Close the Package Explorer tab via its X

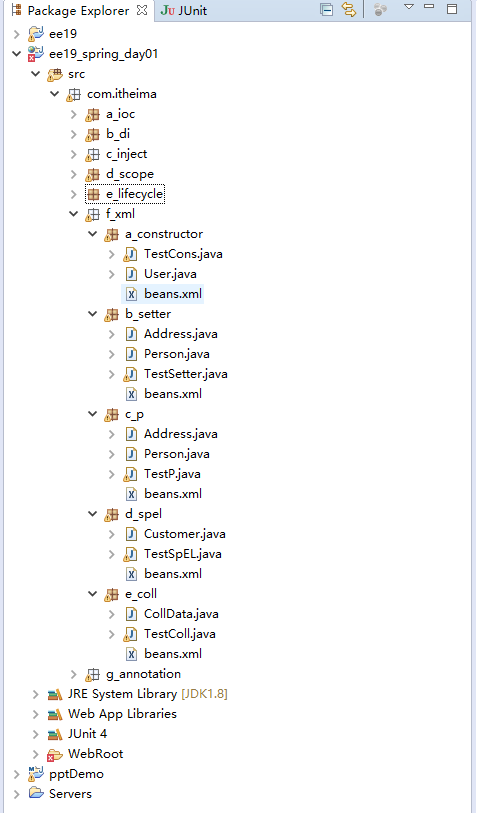(x=142, y=10)
